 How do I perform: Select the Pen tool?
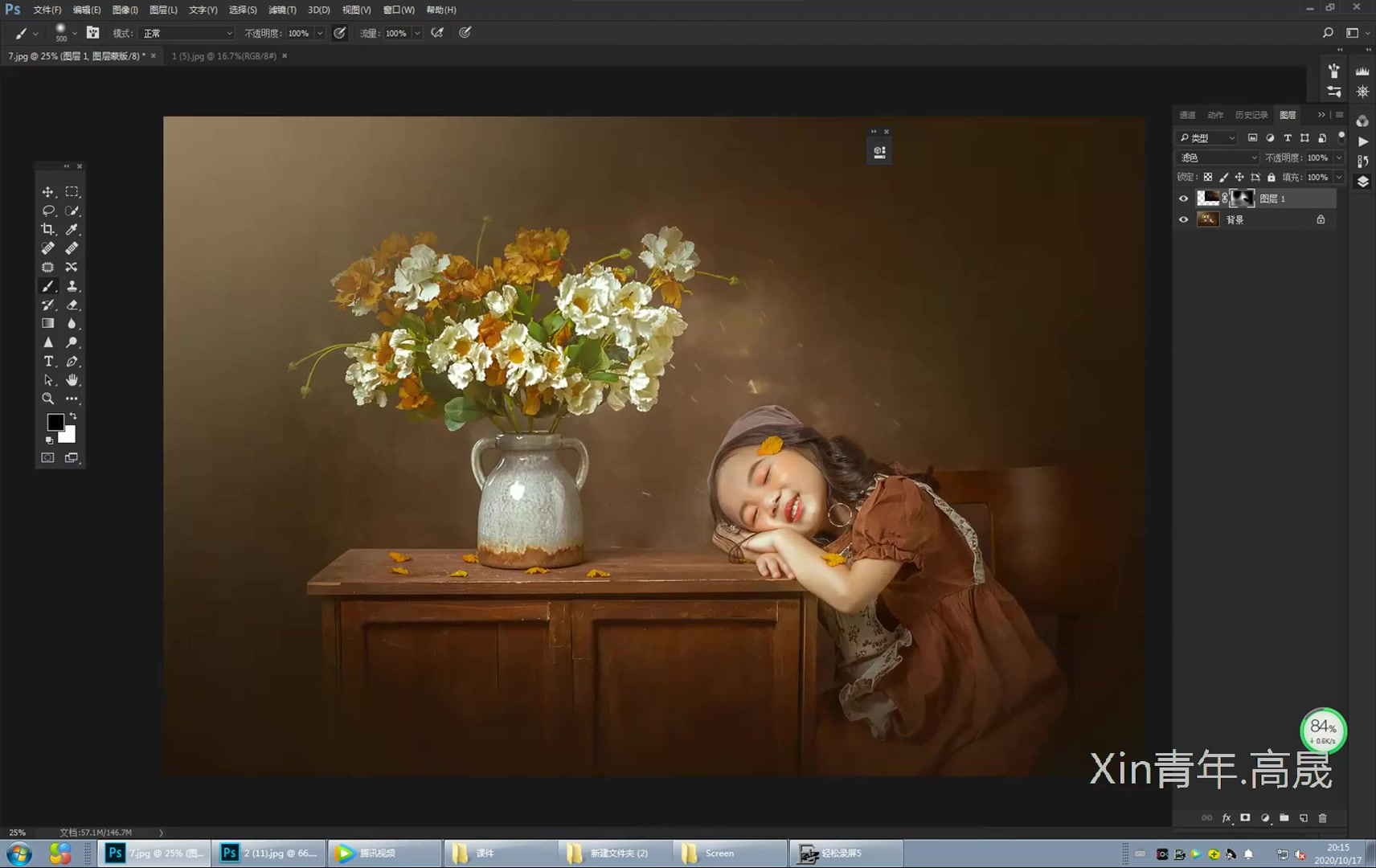click(x=72, y=361)
